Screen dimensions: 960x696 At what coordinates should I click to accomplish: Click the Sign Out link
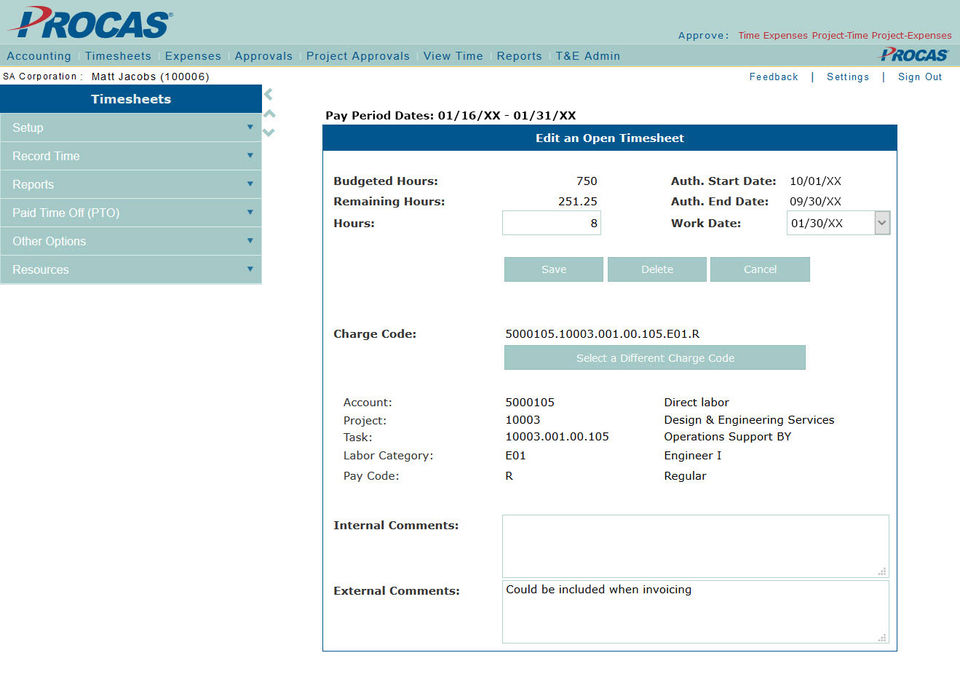coord(920,77)
